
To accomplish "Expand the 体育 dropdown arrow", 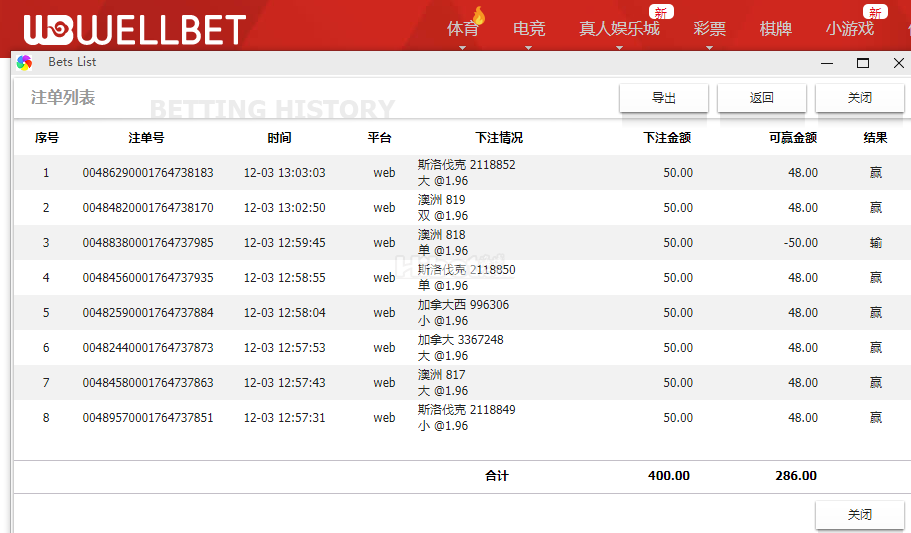I will coord(463,46).
